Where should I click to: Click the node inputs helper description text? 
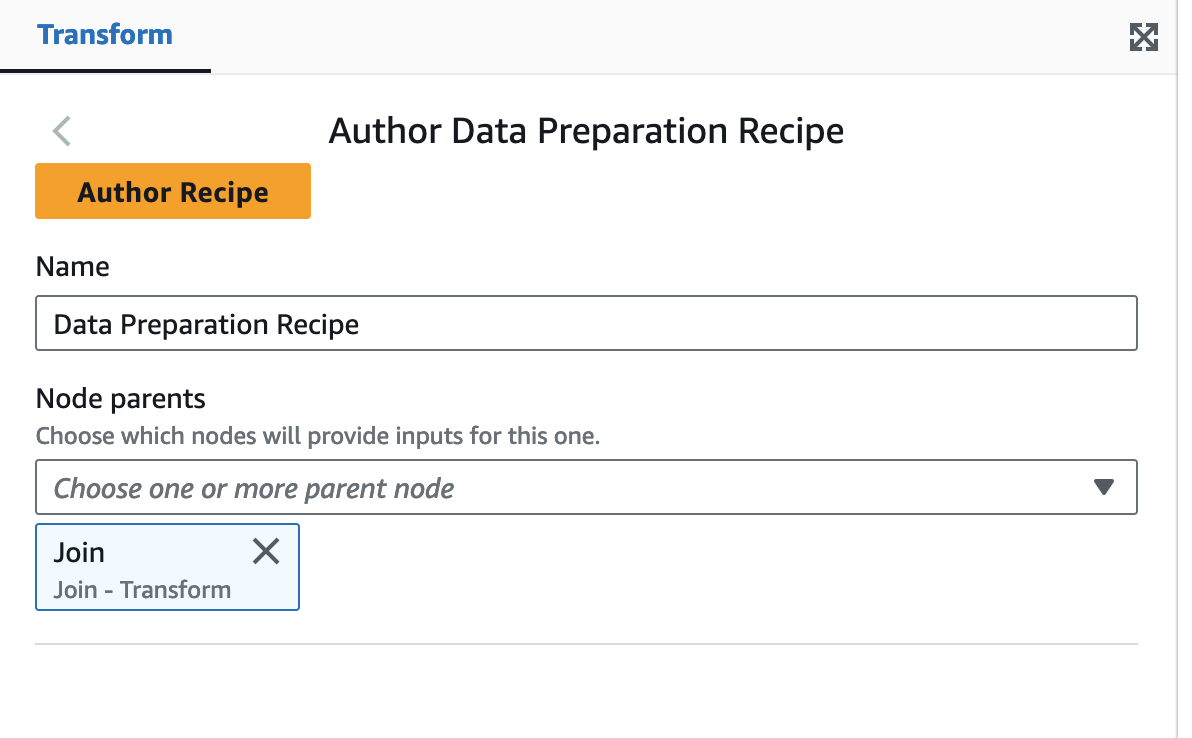317,437
